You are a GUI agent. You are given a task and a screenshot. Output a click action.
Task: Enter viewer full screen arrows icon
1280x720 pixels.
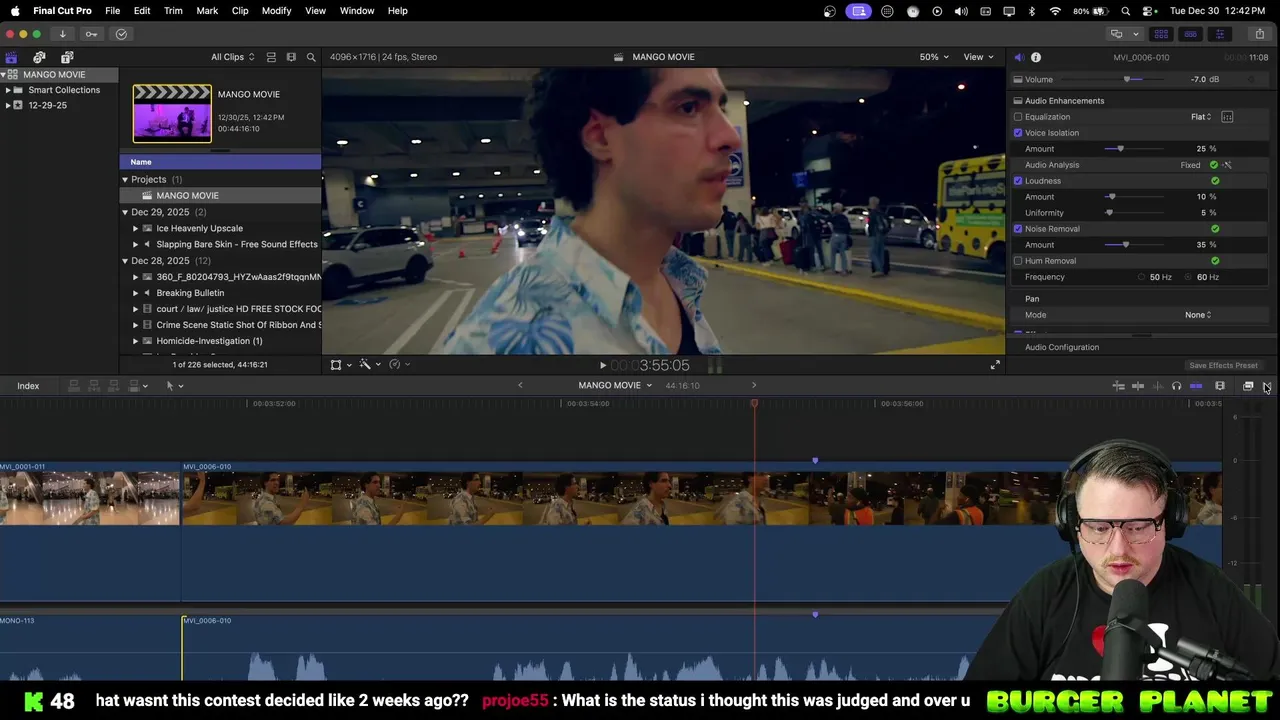(995, 365)
